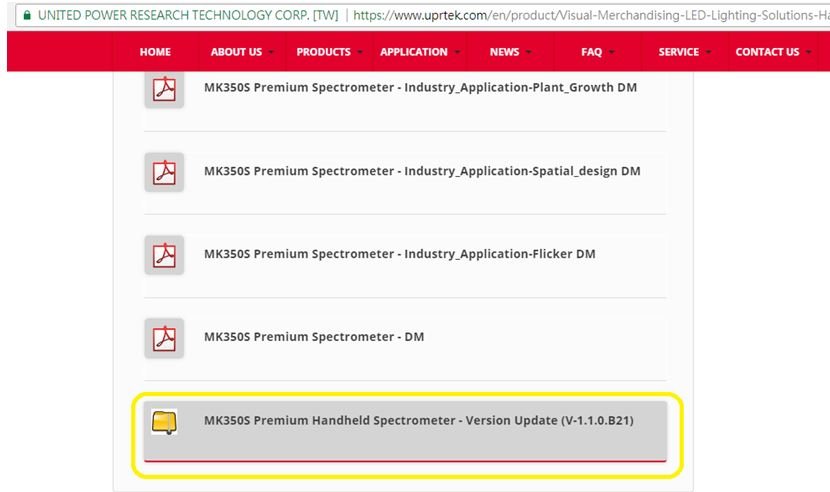The height and width of the screenshot is (492, 830).
Task: Open the NEWS menu
Action: [x=504, y=52]
